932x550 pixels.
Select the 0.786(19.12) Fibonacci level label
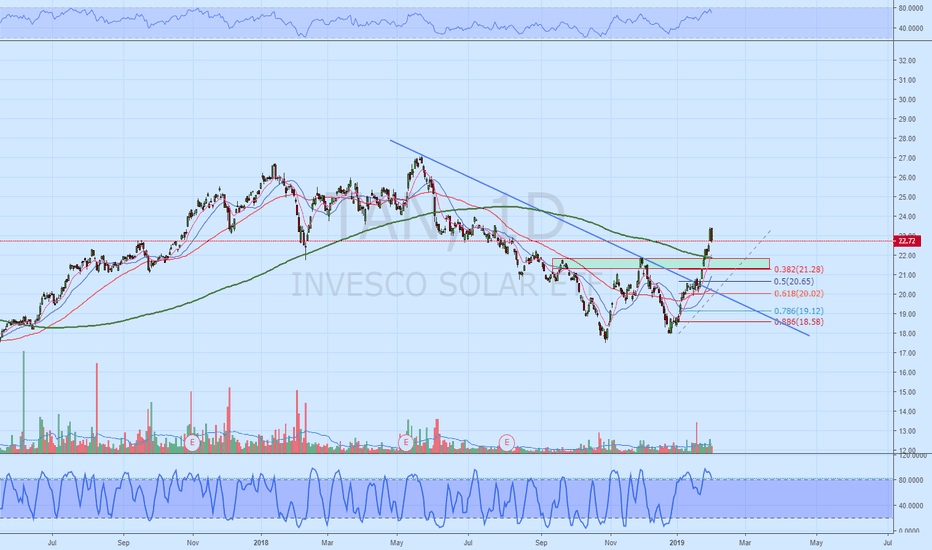(x=798, y=311)
